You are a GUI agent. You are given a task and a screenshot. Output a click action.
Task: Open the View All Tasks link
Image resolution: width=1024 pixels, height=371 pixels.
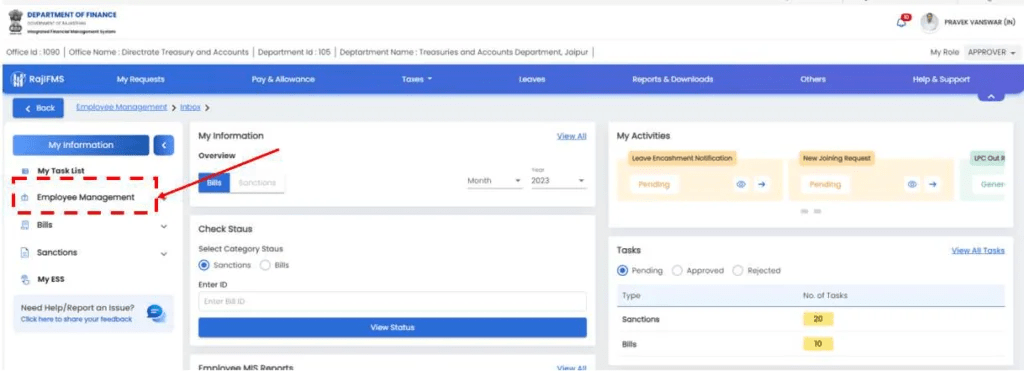[x=978, y=251]
